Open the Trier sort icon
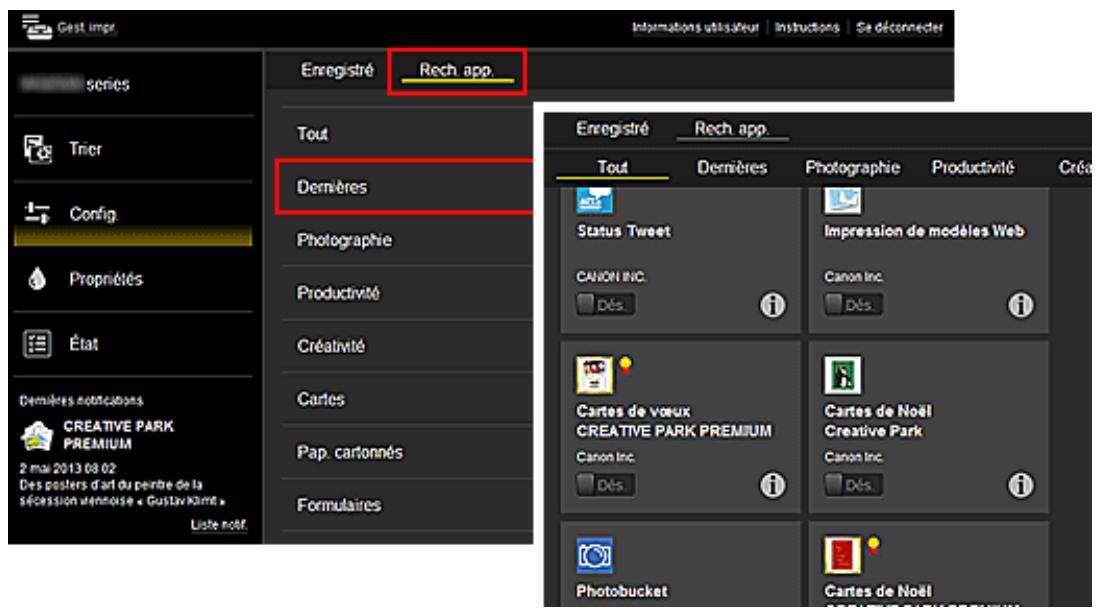This screenshot has width=1098, height=609. click(38, 149)
